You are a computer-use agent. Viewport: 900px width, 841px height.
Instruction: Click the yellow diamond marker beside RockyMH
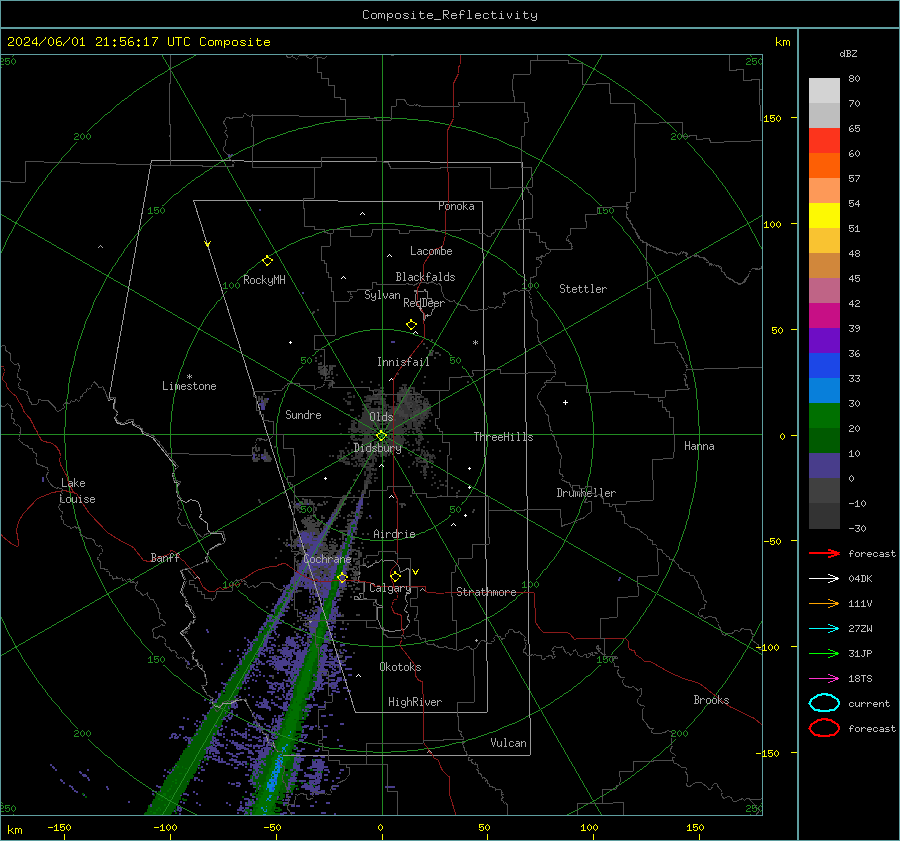[267, 261]
